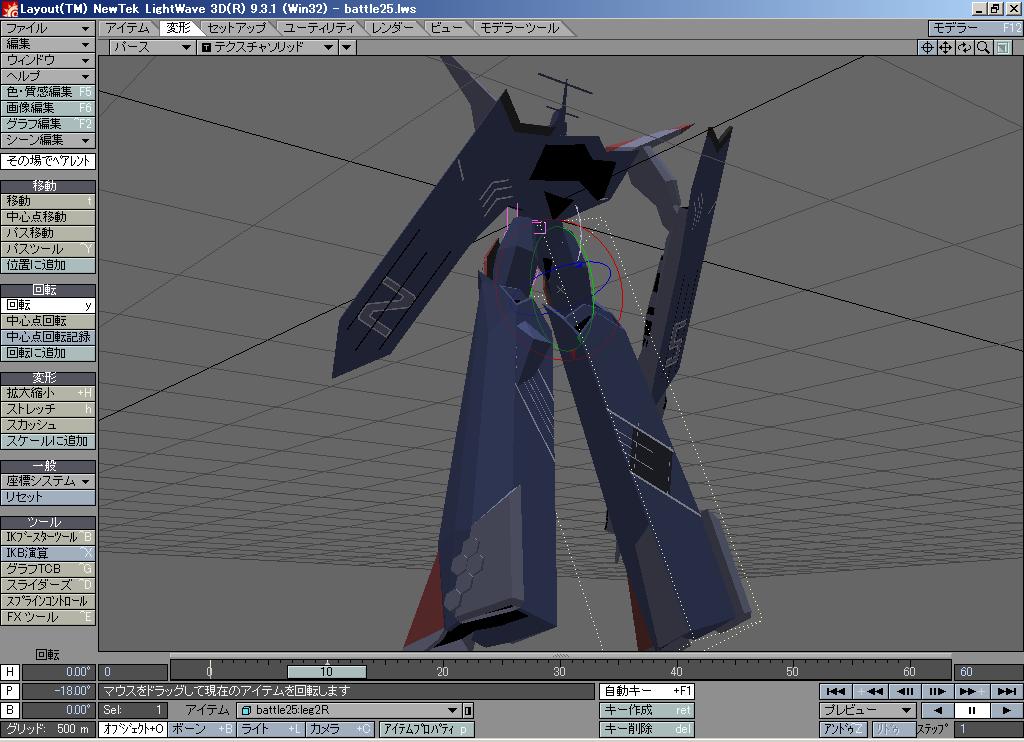Click the frame slider handle at frame 10
The width and height of the screenshot is (1024, 742).
click(x=327, y=671)
